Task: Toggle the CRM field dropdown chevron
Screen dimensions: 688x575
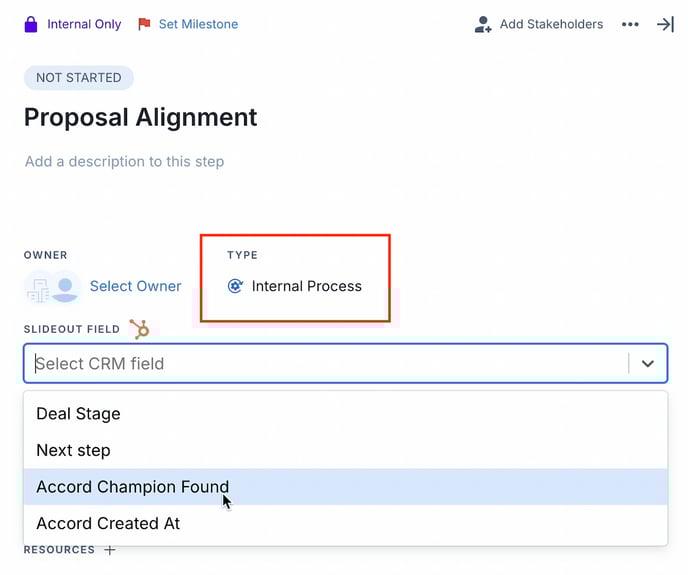Action: pos(648,364)
